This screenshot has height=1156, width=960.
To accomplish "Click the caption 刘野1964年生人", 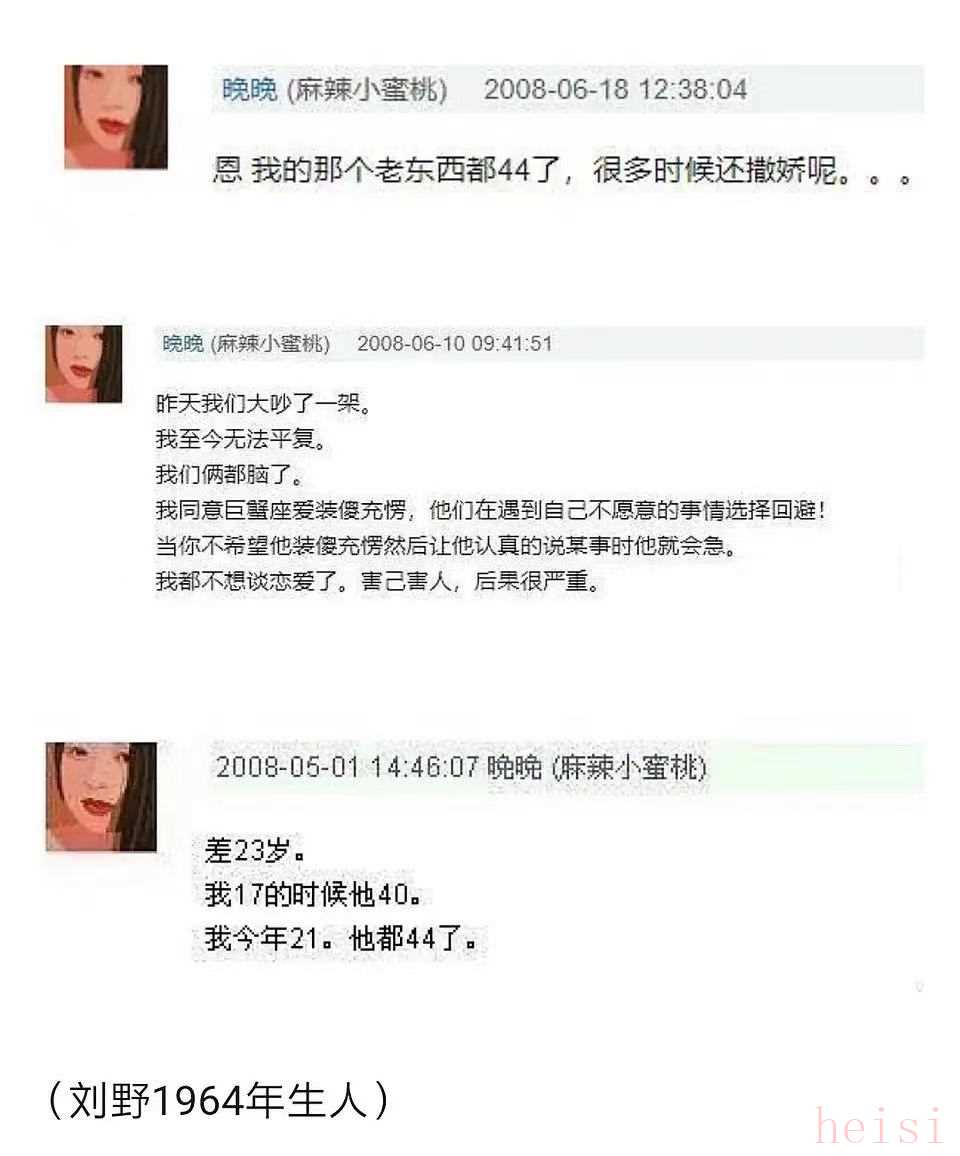I will pyautogui.click(x=218, y=1102).
